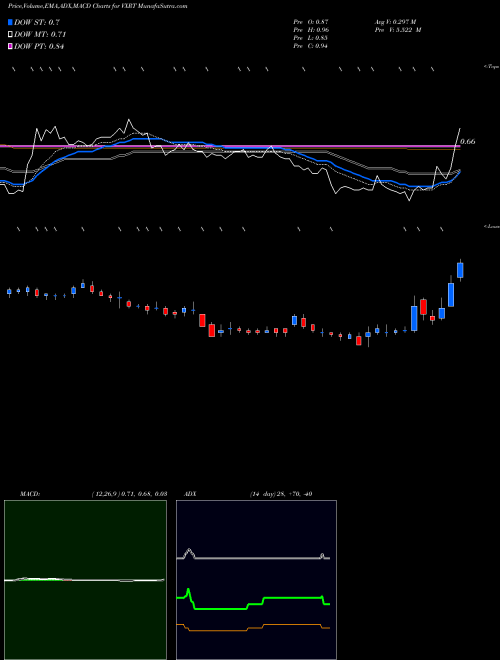
Task: Select the 'DOW ST: 0.7' label
Action: pos(37,22)
